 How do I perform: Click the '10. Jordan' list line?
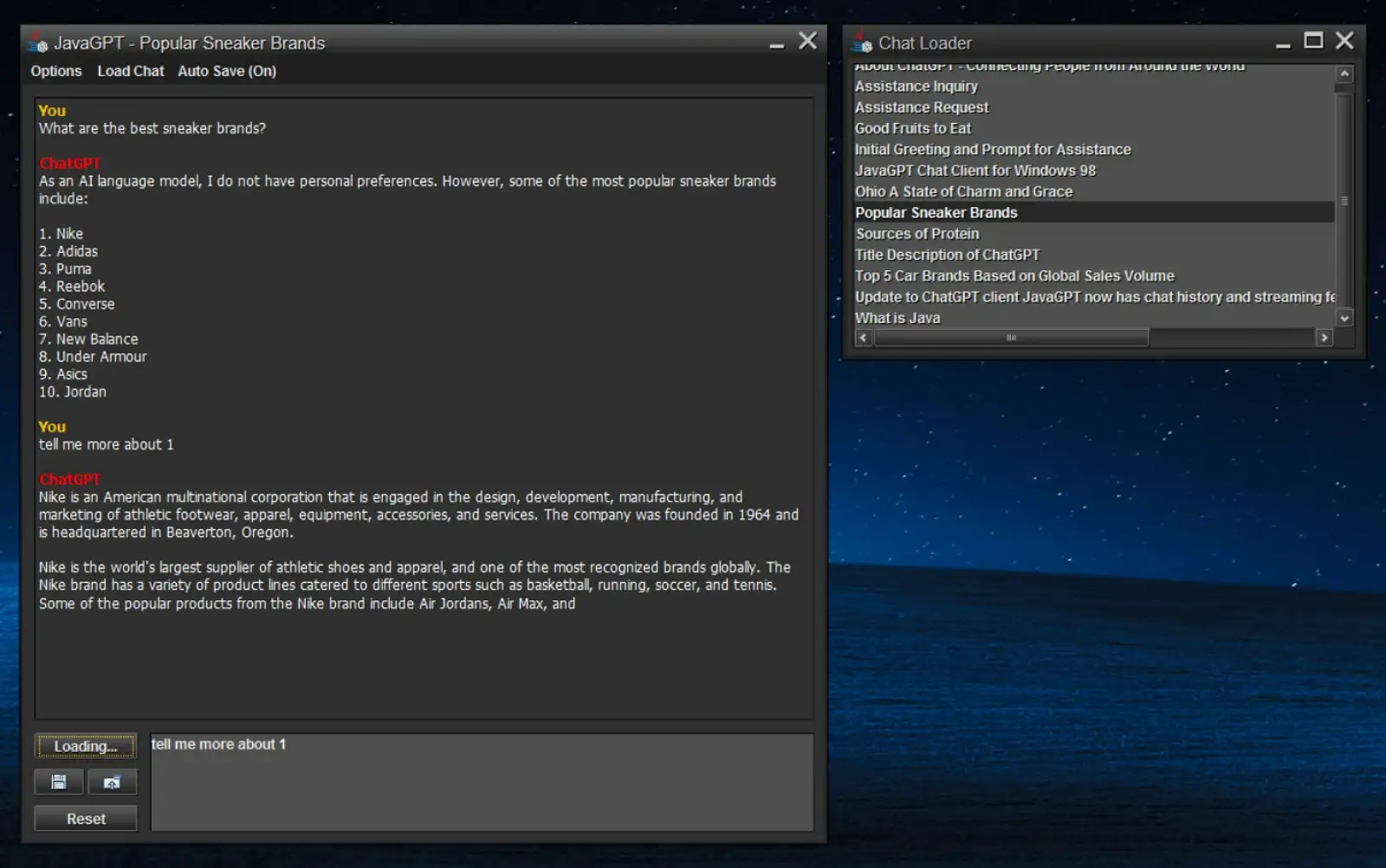pos(73,392)
